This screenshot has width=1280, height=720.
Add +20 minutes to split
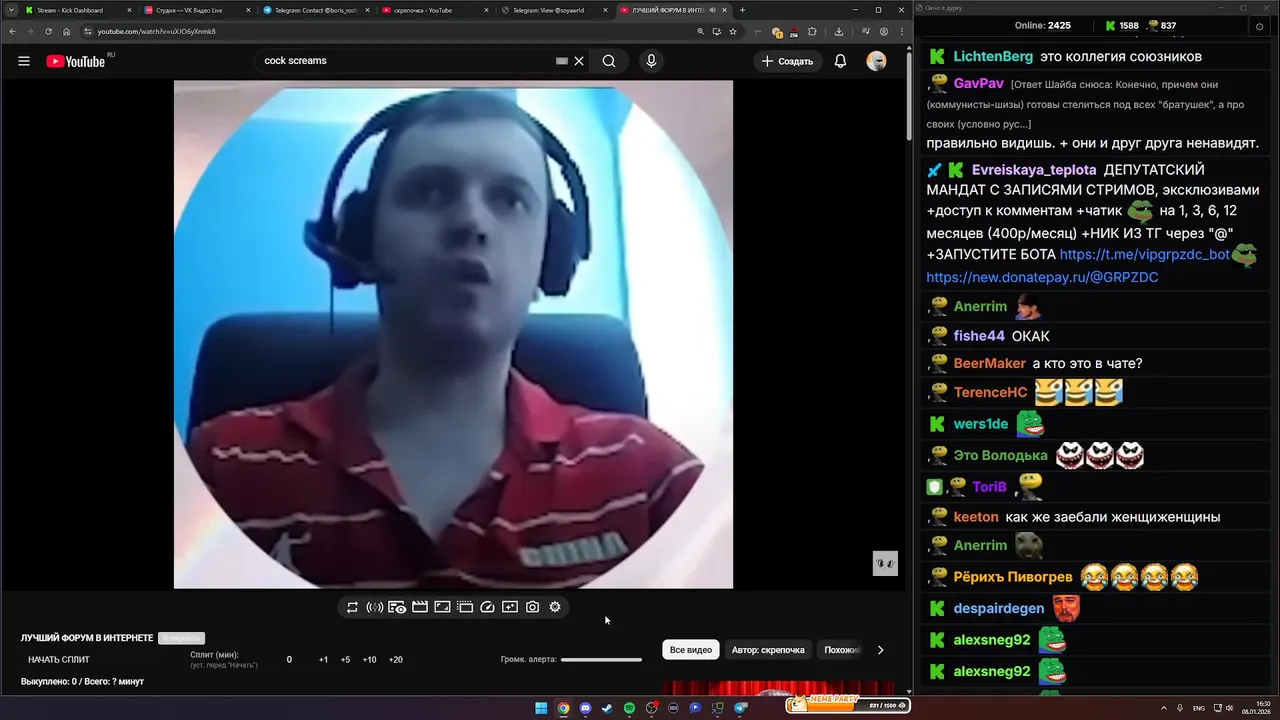tap(396, 660)
